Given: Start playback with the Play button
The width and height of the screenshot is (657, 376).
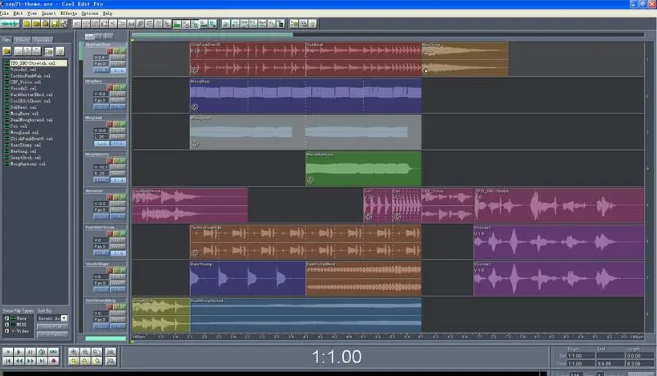Looking at the screenshot, I should (x=19, y=352).
